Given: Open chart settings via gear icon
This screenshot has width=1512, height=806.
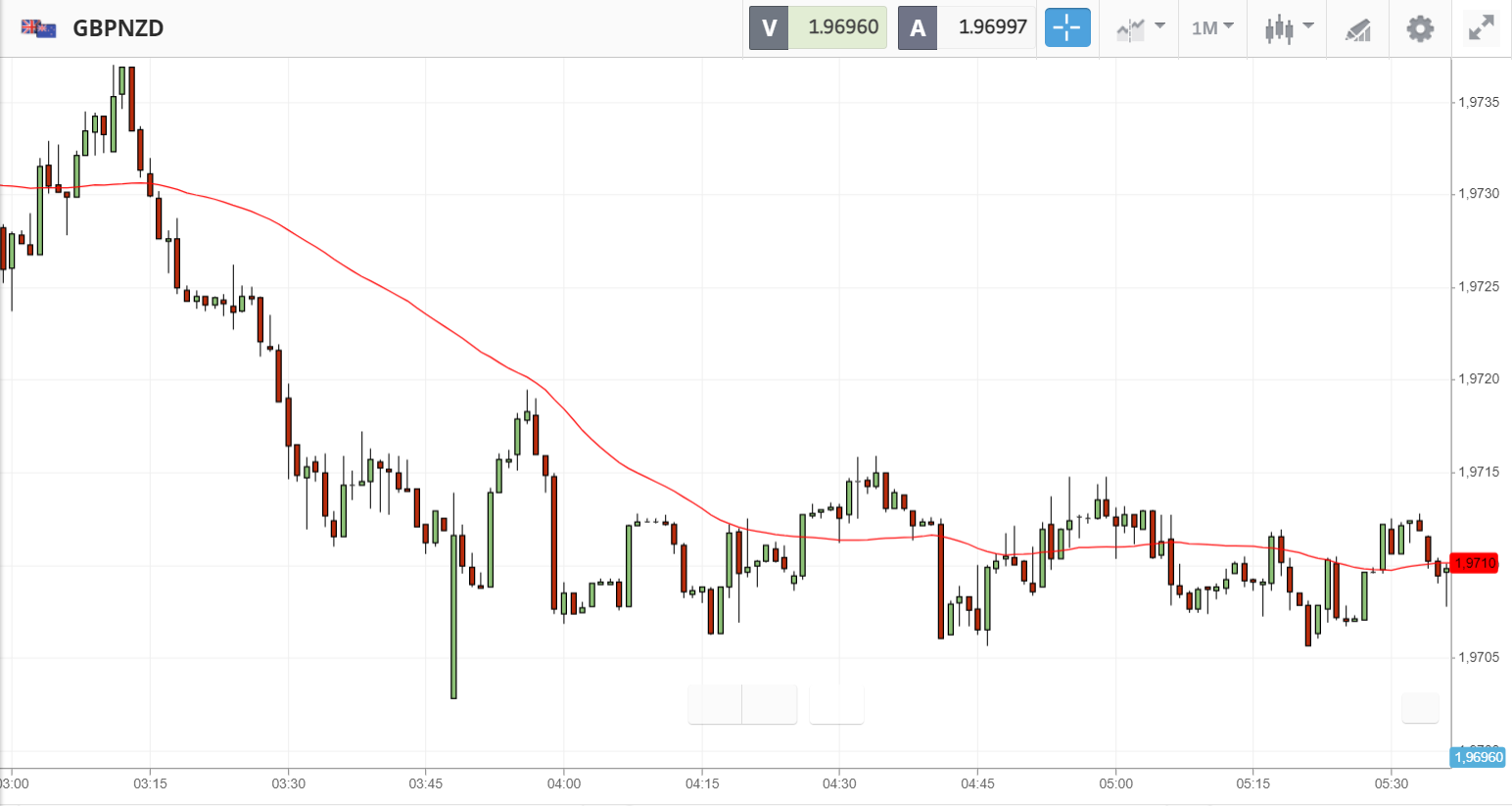Looking at the screenshot, I should point(1420,27).
